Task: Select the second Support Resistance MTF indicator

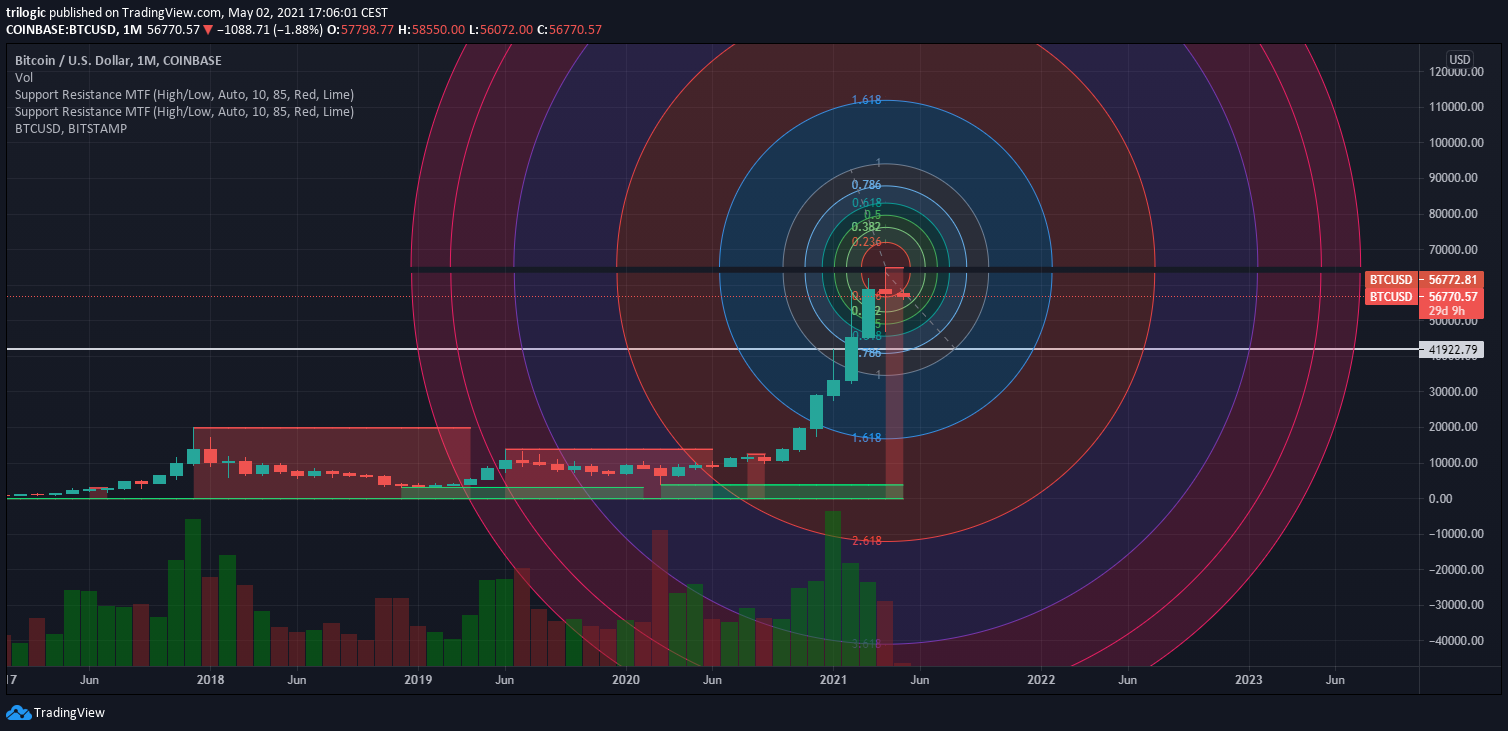Action: [184, 111]
